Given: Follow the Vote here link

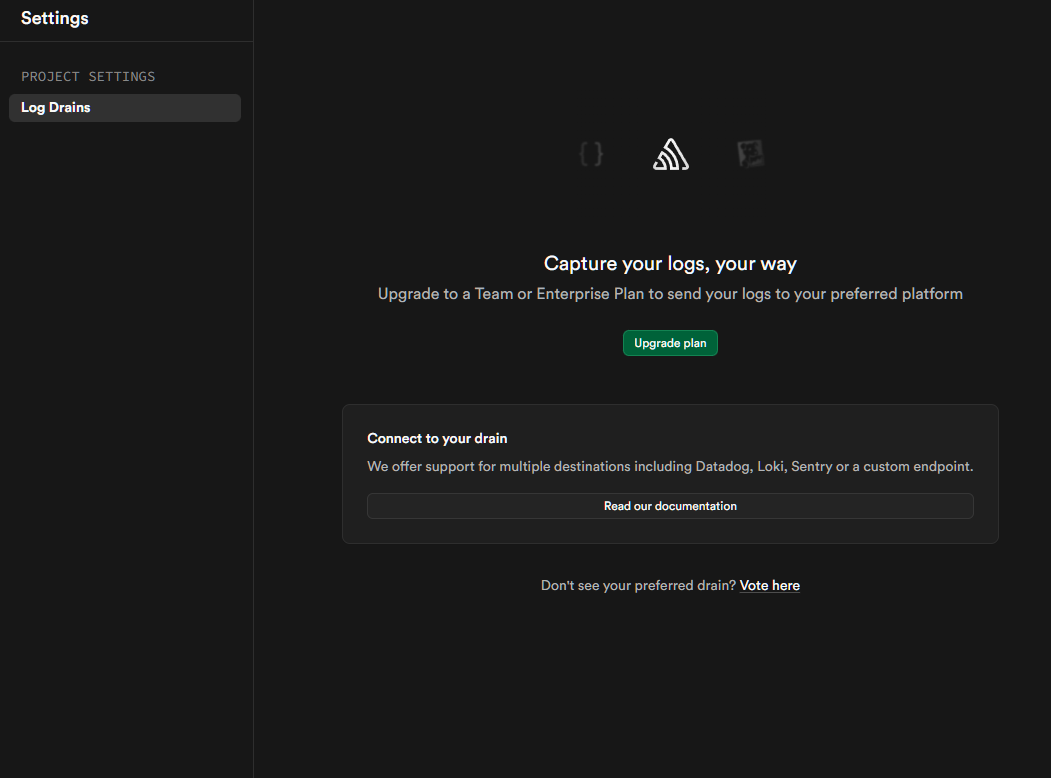Looking at the screenshot, I should coord(769,586).
